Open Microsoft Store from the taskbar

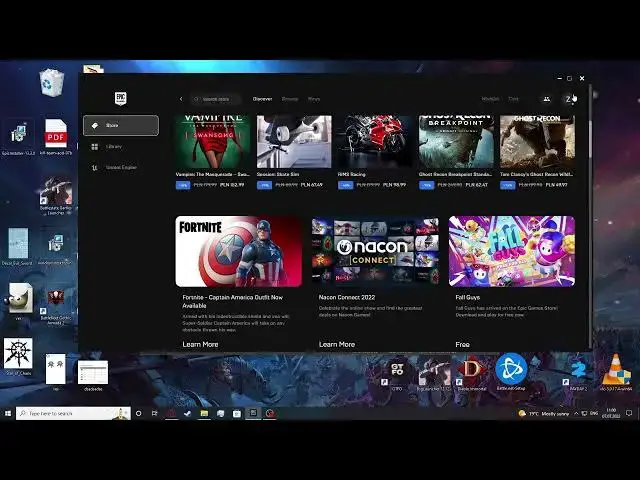(237, 413)
